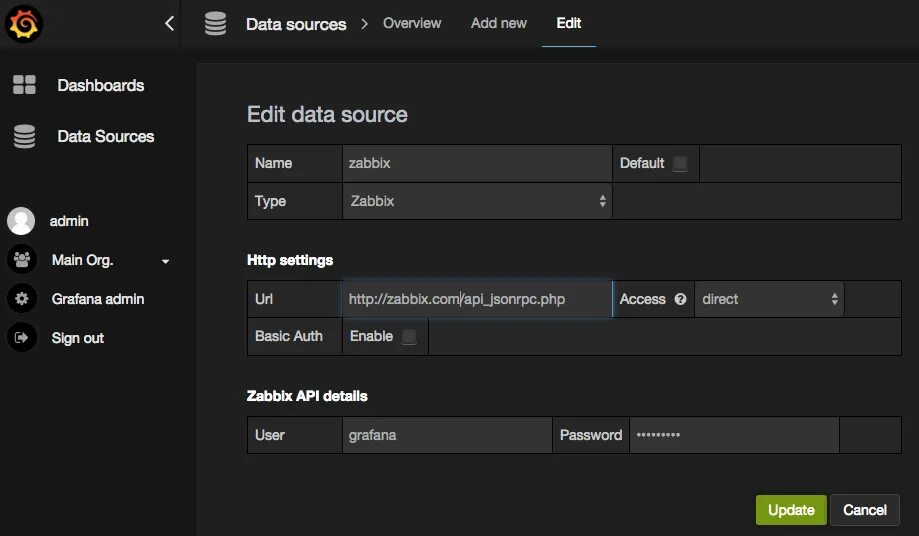Open the Type dropdown showing Zabbix
Viewport: 919px width, 536px height.
click(477, 201)
